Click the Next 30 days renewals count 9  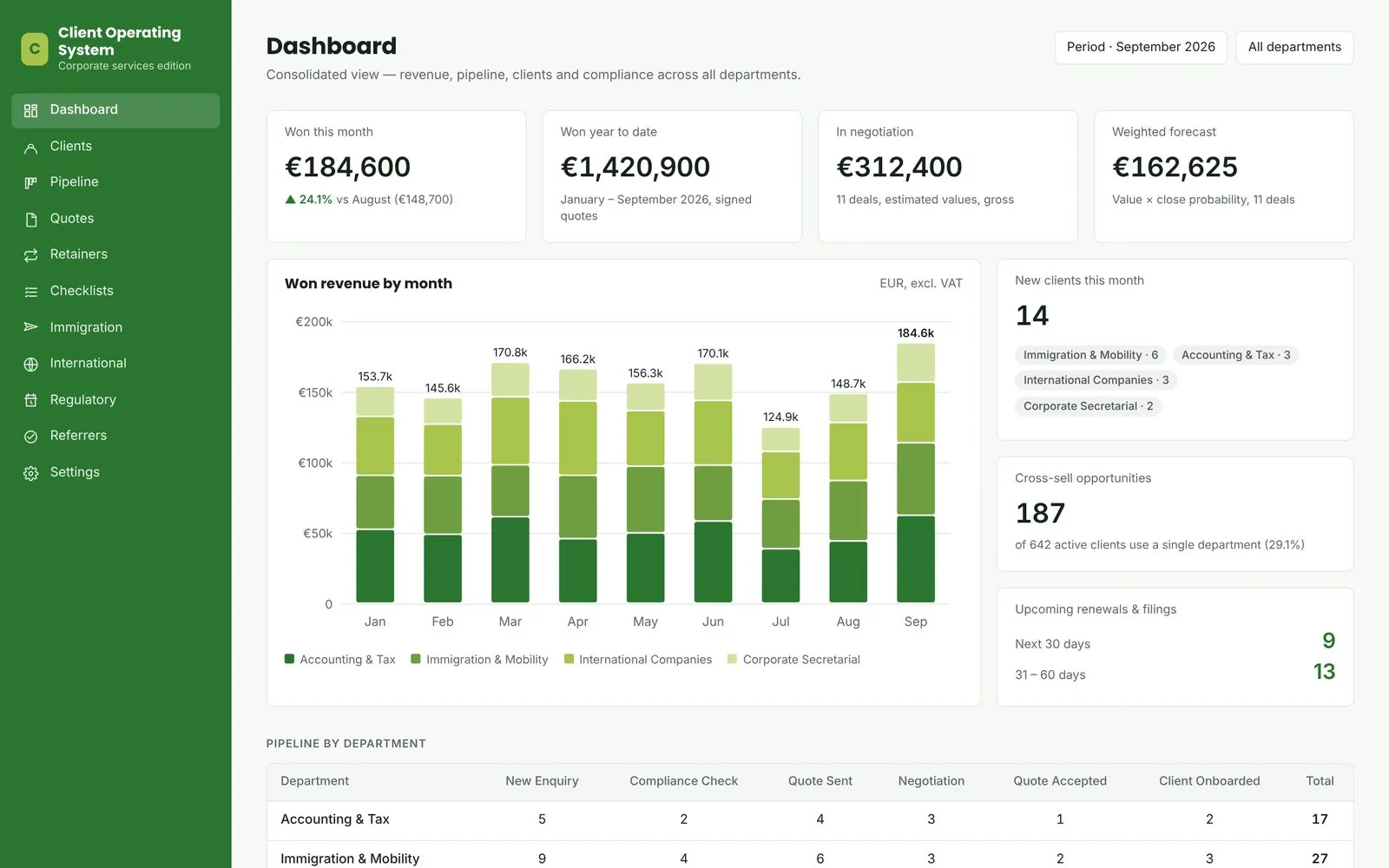(x=1328, y=641)
